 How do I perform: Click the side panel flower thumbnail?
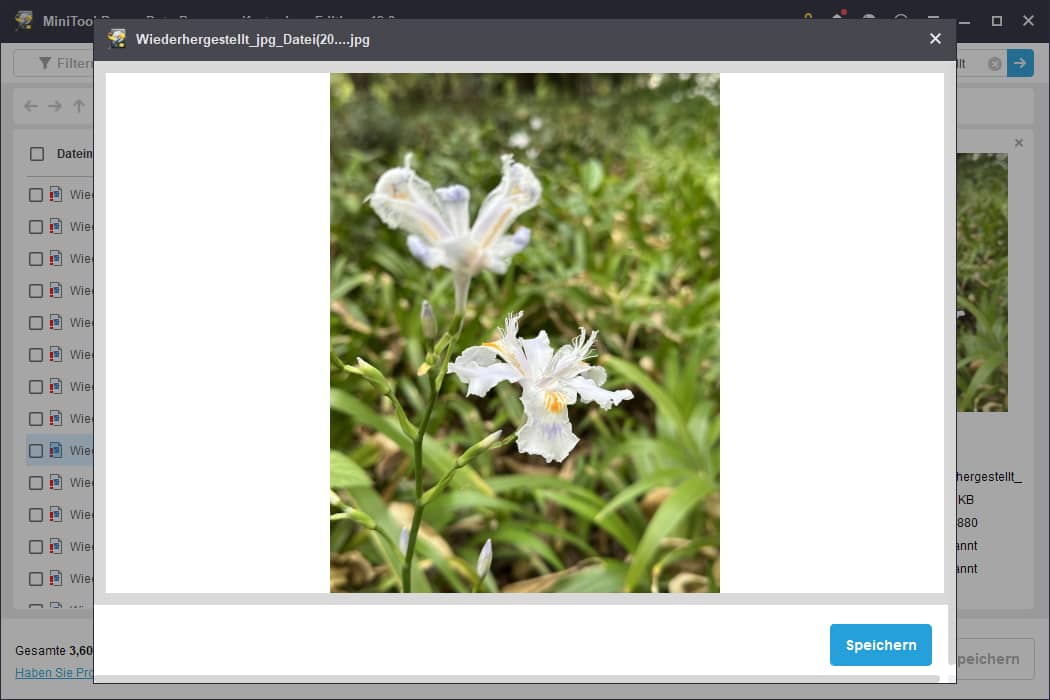982,283
